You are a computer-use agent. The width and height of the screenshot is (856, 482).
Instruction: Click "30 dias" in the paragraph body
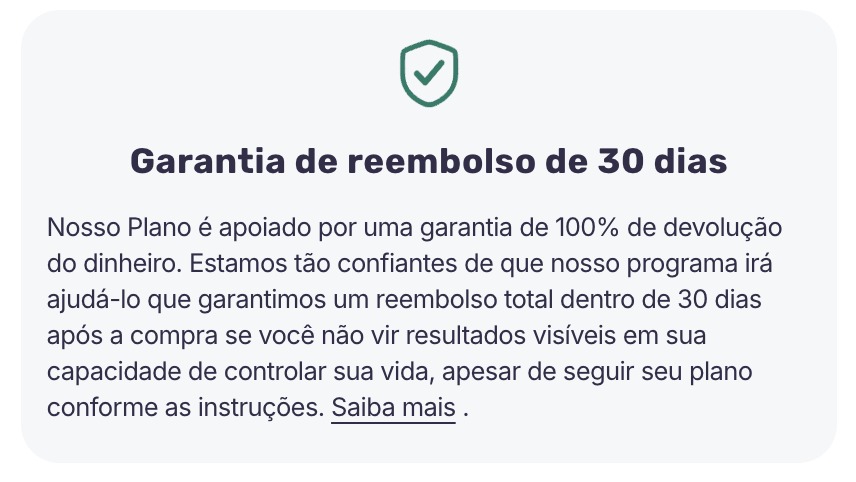720,300
